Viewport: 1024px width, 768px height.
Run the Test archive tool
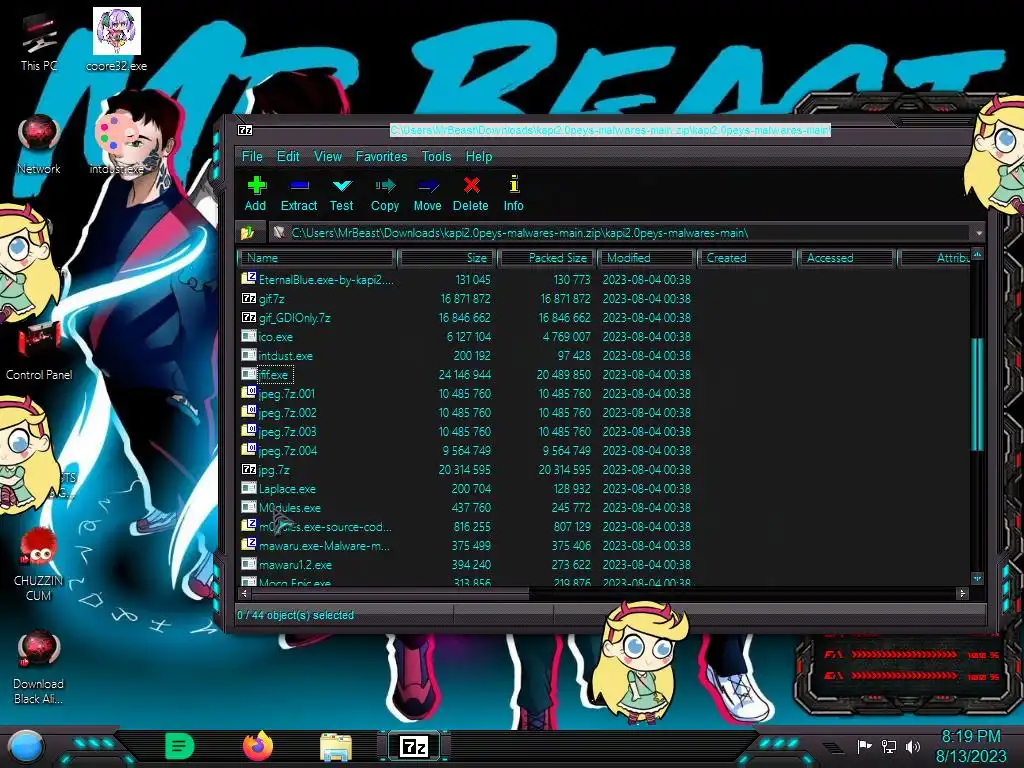pyautogui.click(x=341, y=194)
